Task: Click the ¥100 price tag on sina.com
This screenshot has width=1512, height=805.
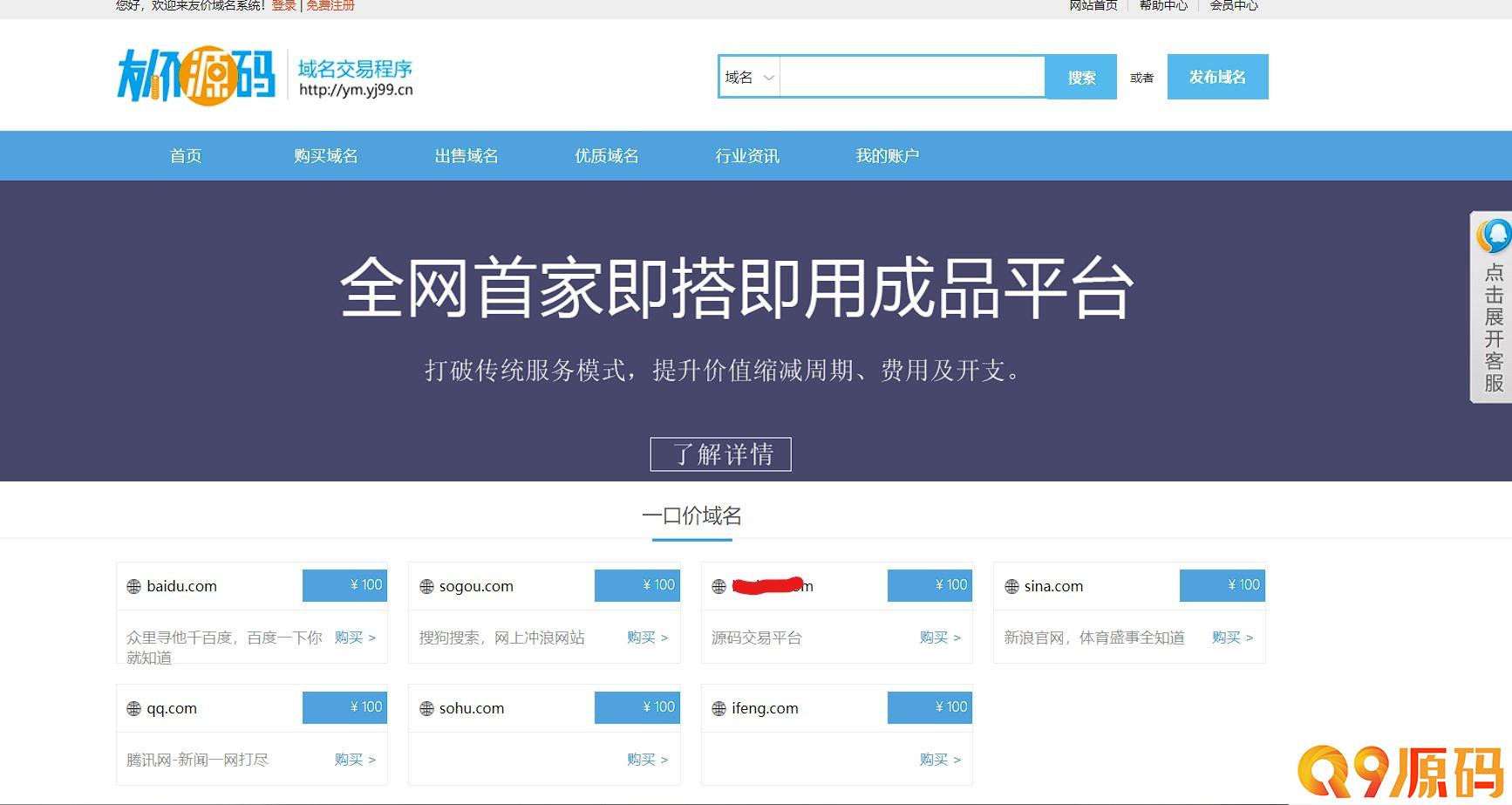Action: [x=1223, y=585]
